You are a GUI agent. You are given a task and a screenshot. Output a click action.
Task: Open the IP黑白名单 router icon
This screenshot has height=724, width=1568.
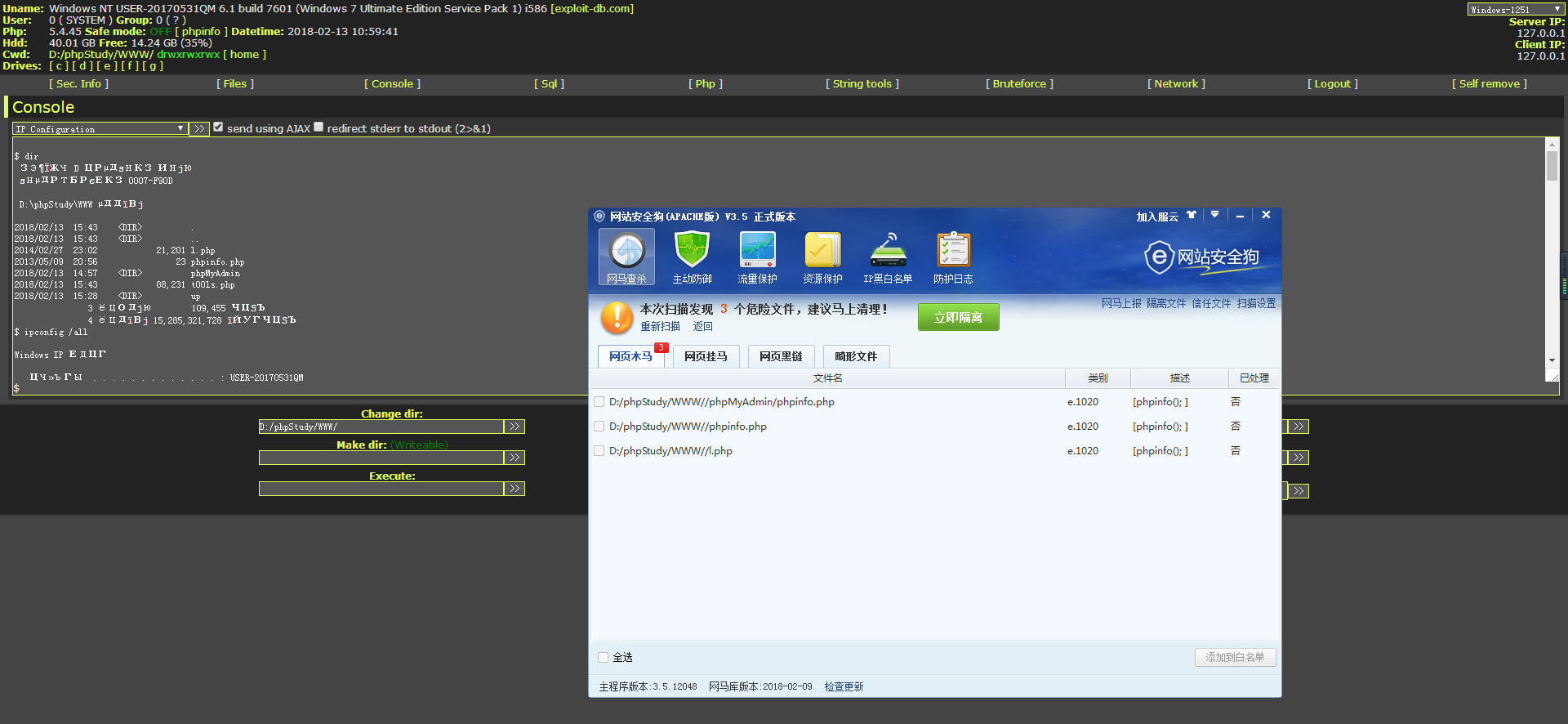[x=888, y=257]
